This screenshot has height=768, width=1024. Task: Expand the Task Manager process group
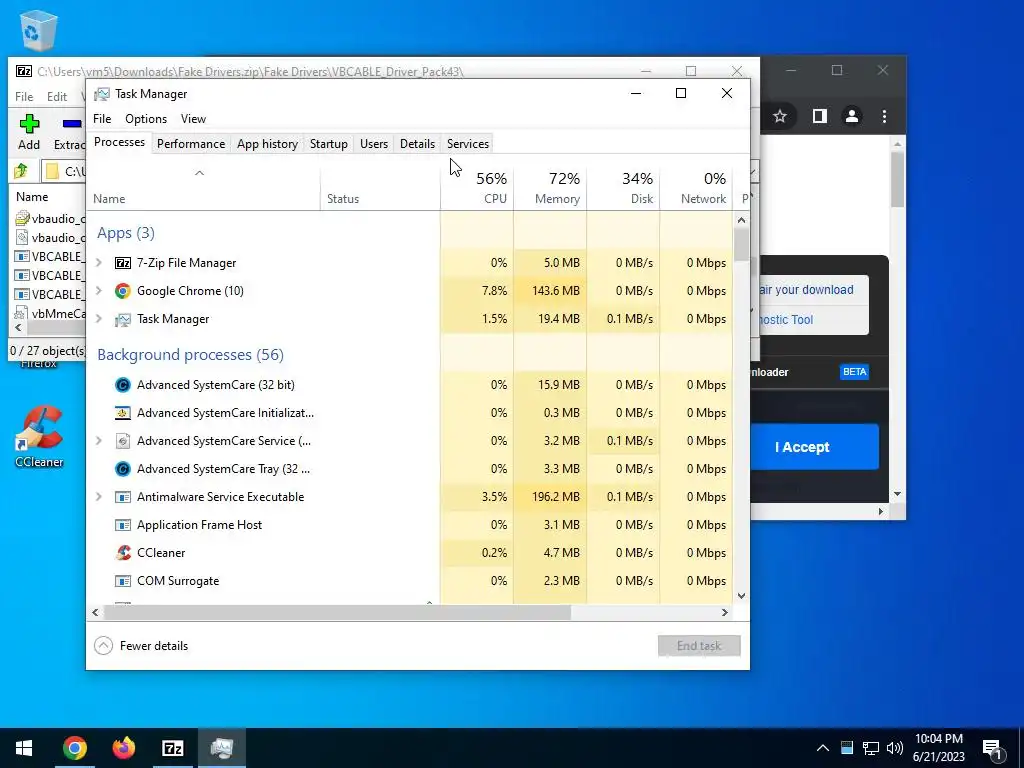(99, 319)
